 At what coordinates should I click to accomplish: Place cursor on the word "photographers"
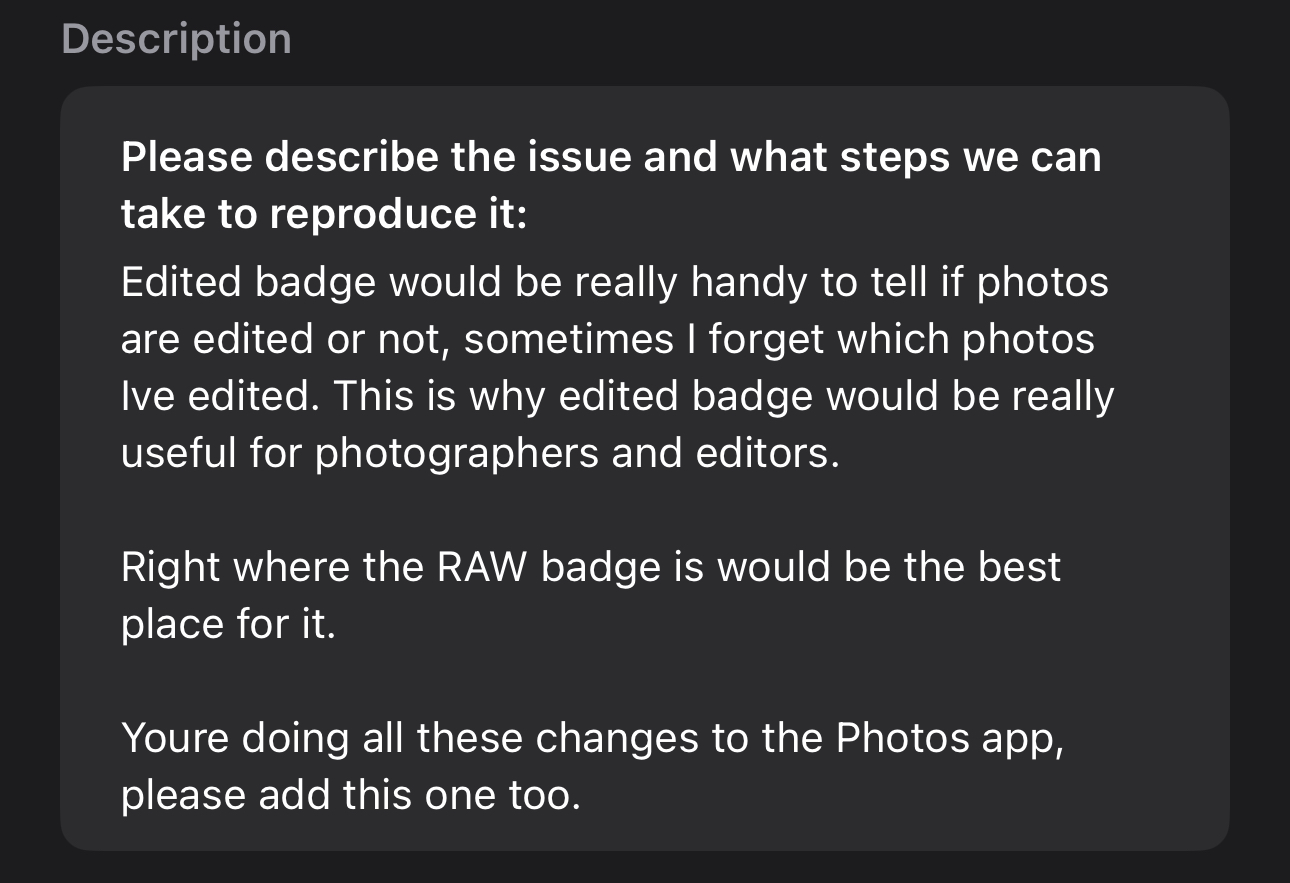(457, 453)
